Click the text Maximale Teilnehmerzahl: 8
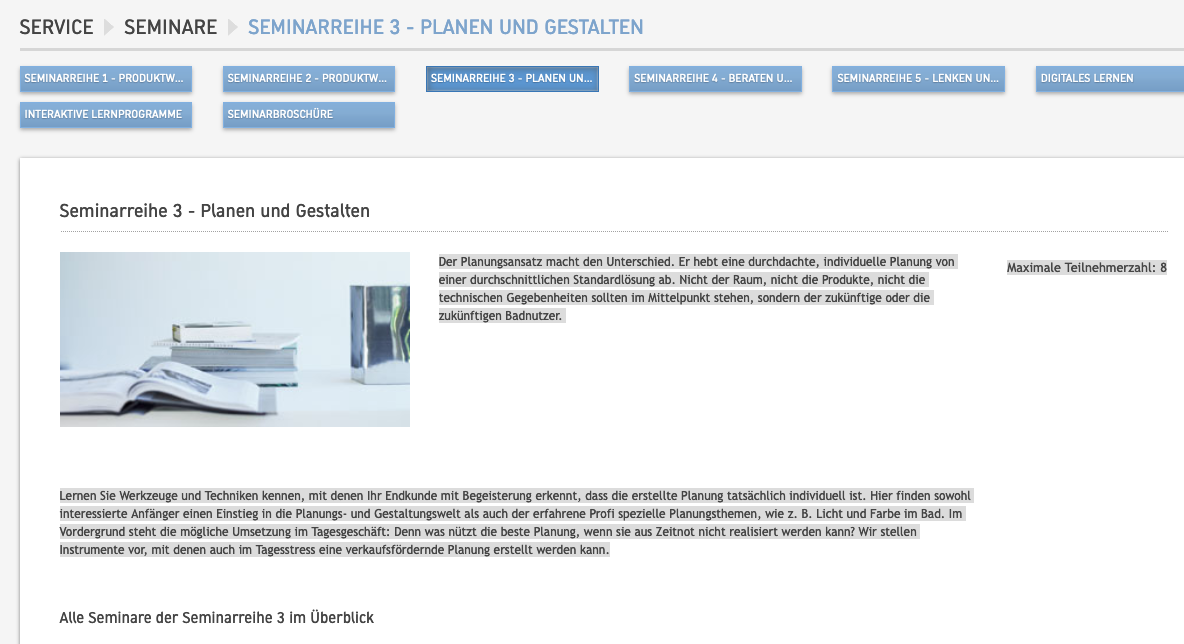This screenshot has width=1184, height=644. tap(1087, 267)
